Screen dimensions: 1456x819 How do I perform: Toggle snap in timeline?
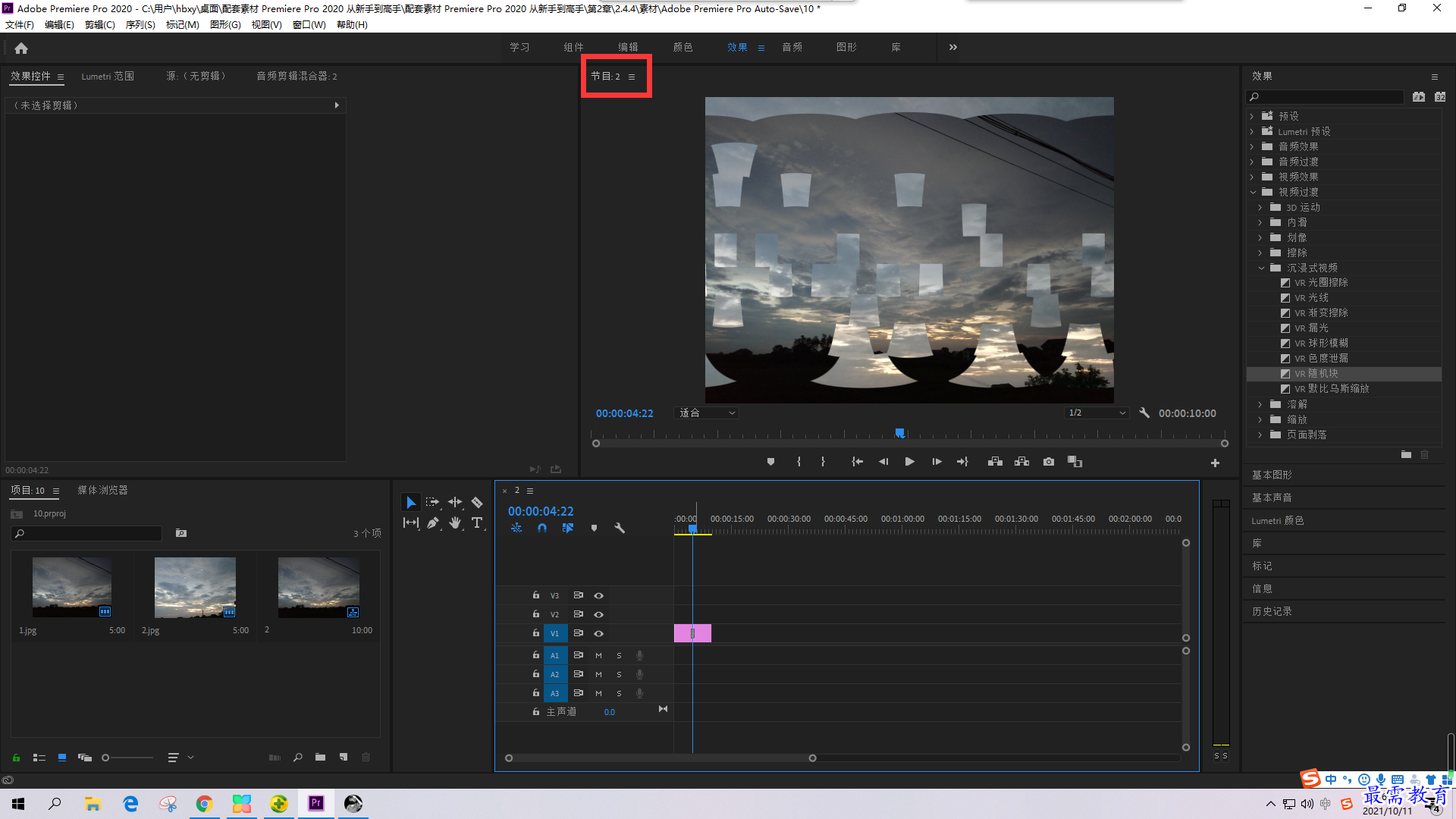(x=541, y=528)
